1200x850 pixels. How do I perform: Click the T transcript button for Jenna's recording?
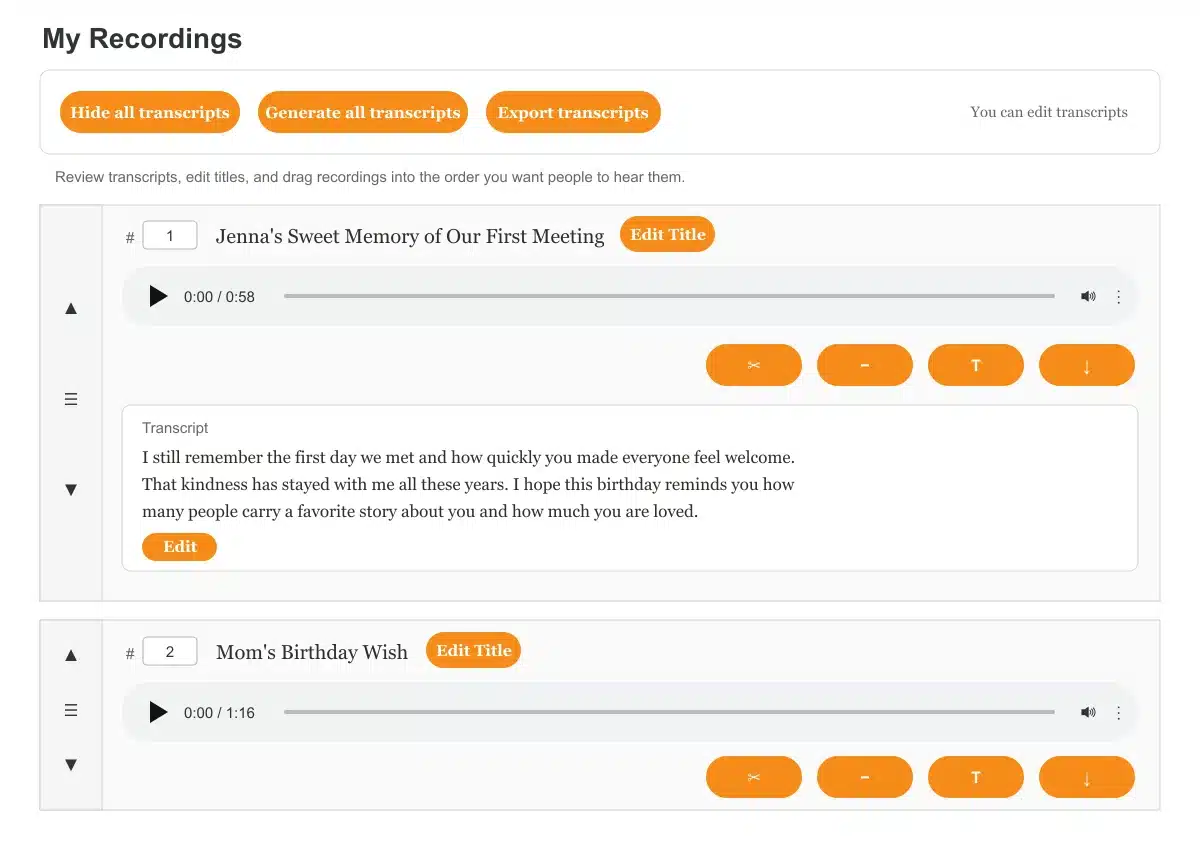976,365
